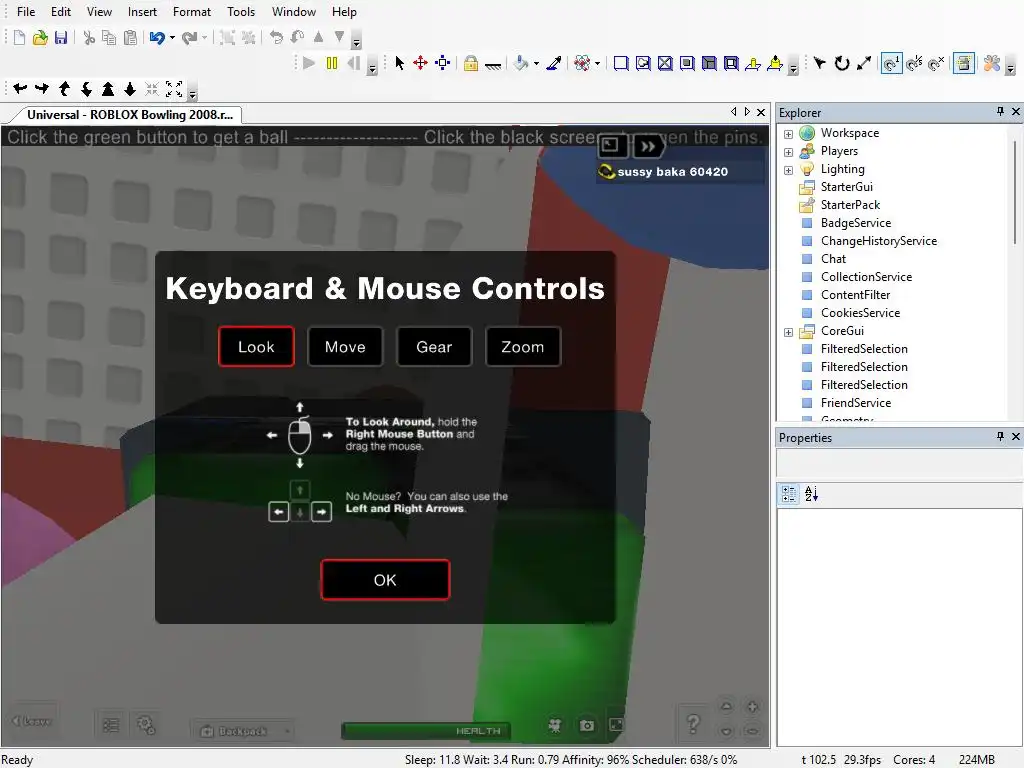
Task: Select the yellow Motor surface icon
Action: [x=775, y=63]
